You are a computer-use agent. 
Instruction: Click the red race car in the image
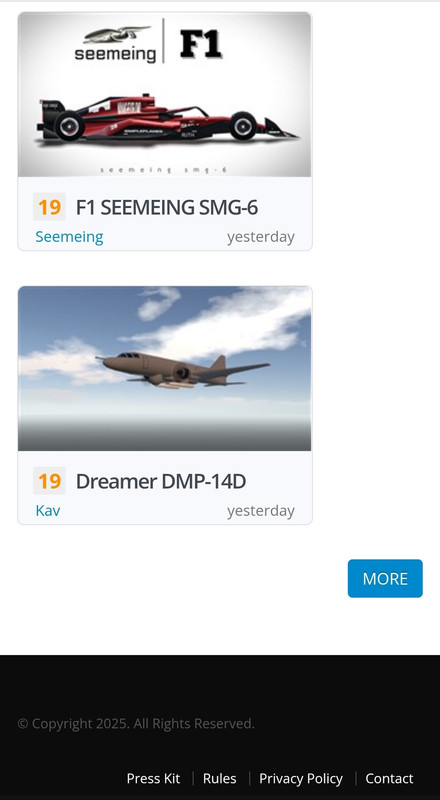point(166,118)
